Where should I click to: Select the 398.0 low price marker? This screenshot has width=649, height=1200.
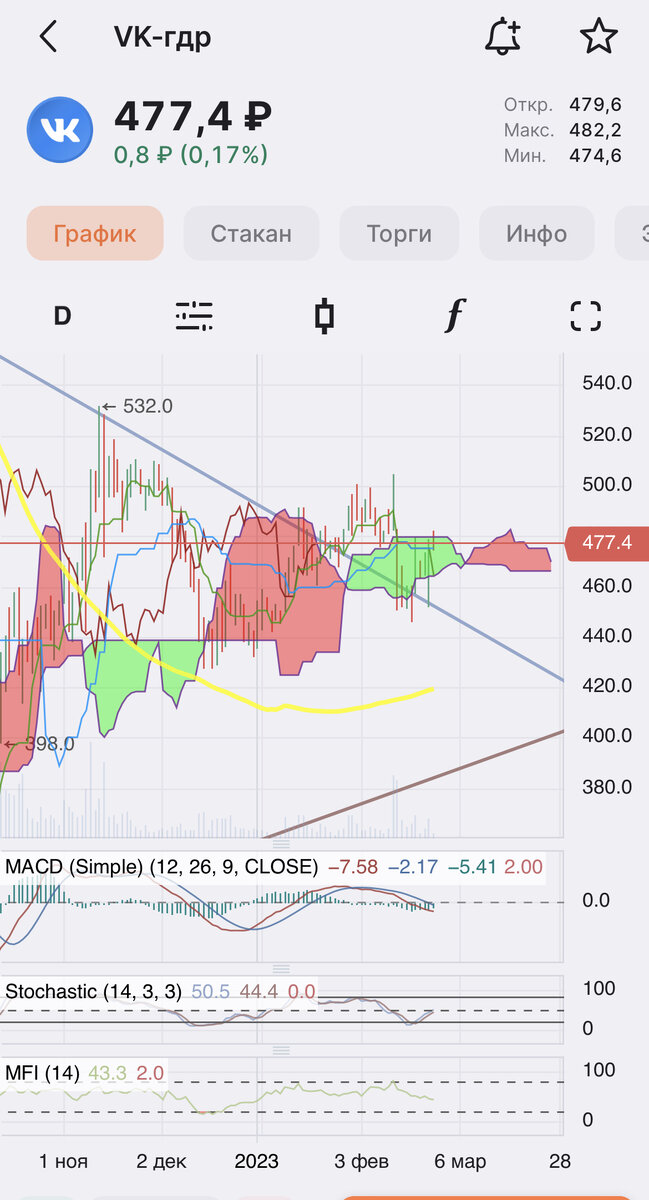point(39,743)
